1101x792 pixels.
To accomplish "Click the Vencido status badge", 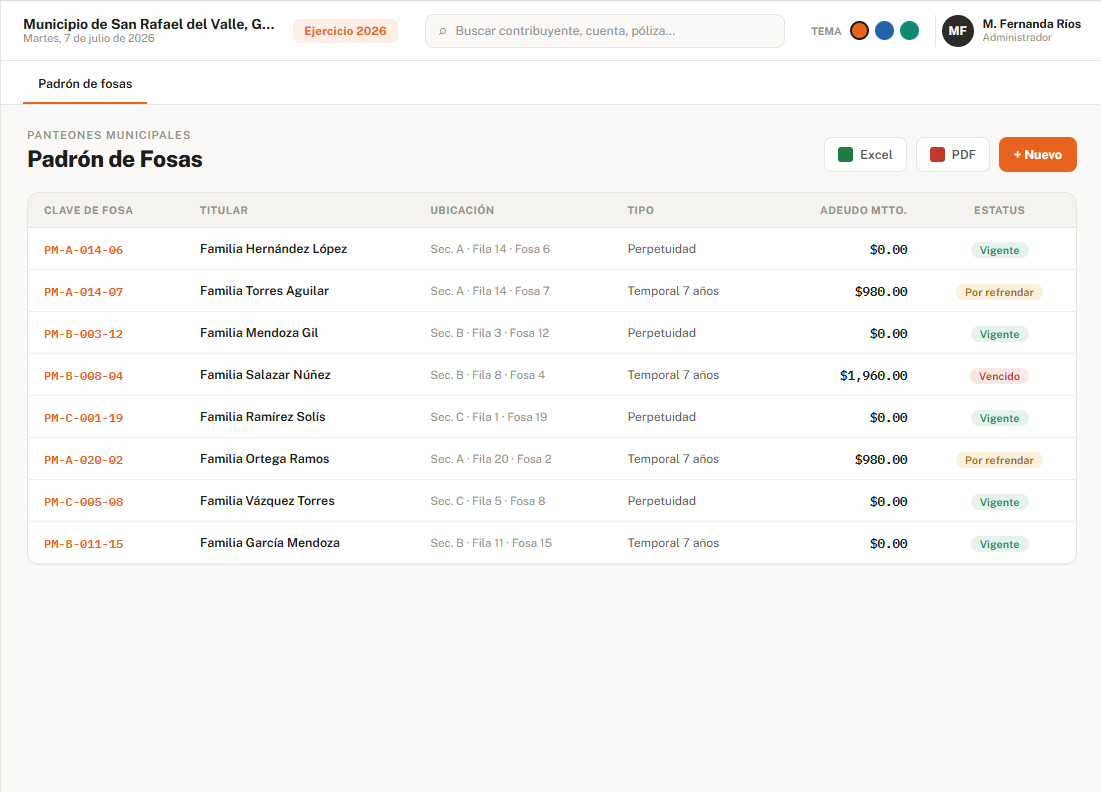I will pyautogui.click(x=999, y=376).
